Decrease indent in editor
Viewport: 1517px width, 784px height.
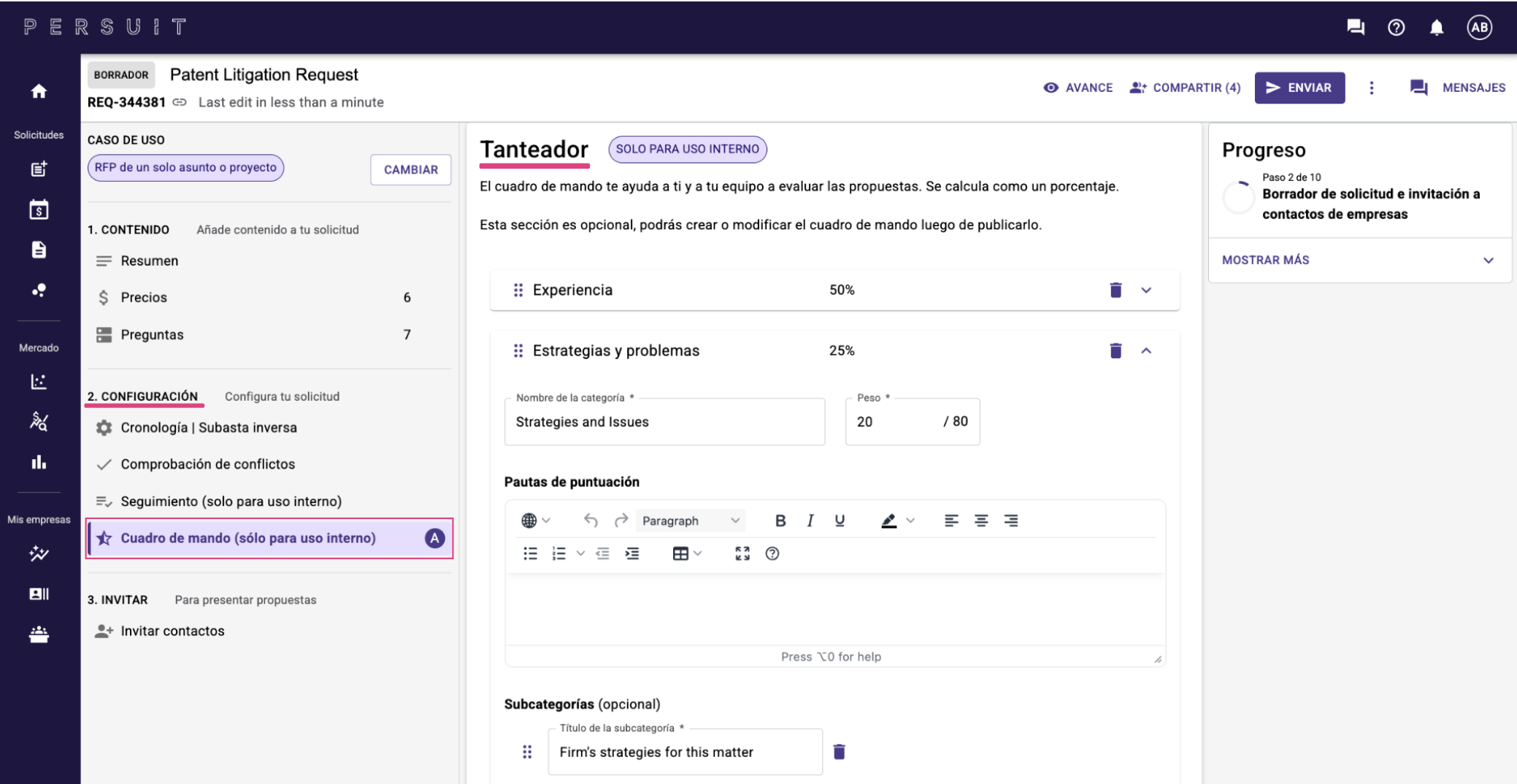(x=602, y=553)
